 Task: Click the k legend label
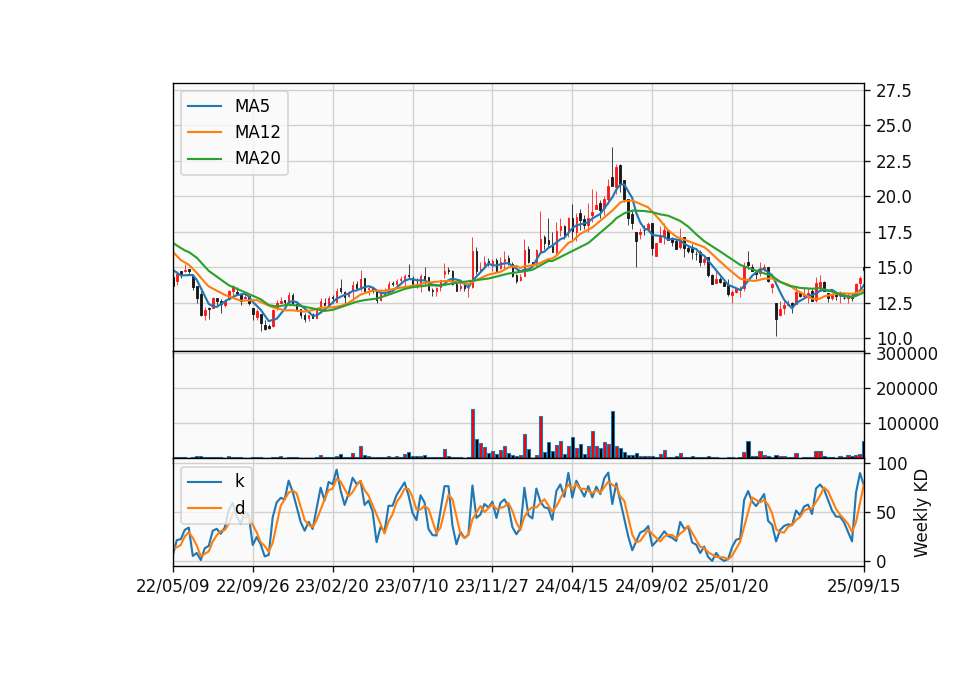tap(239, 481)
